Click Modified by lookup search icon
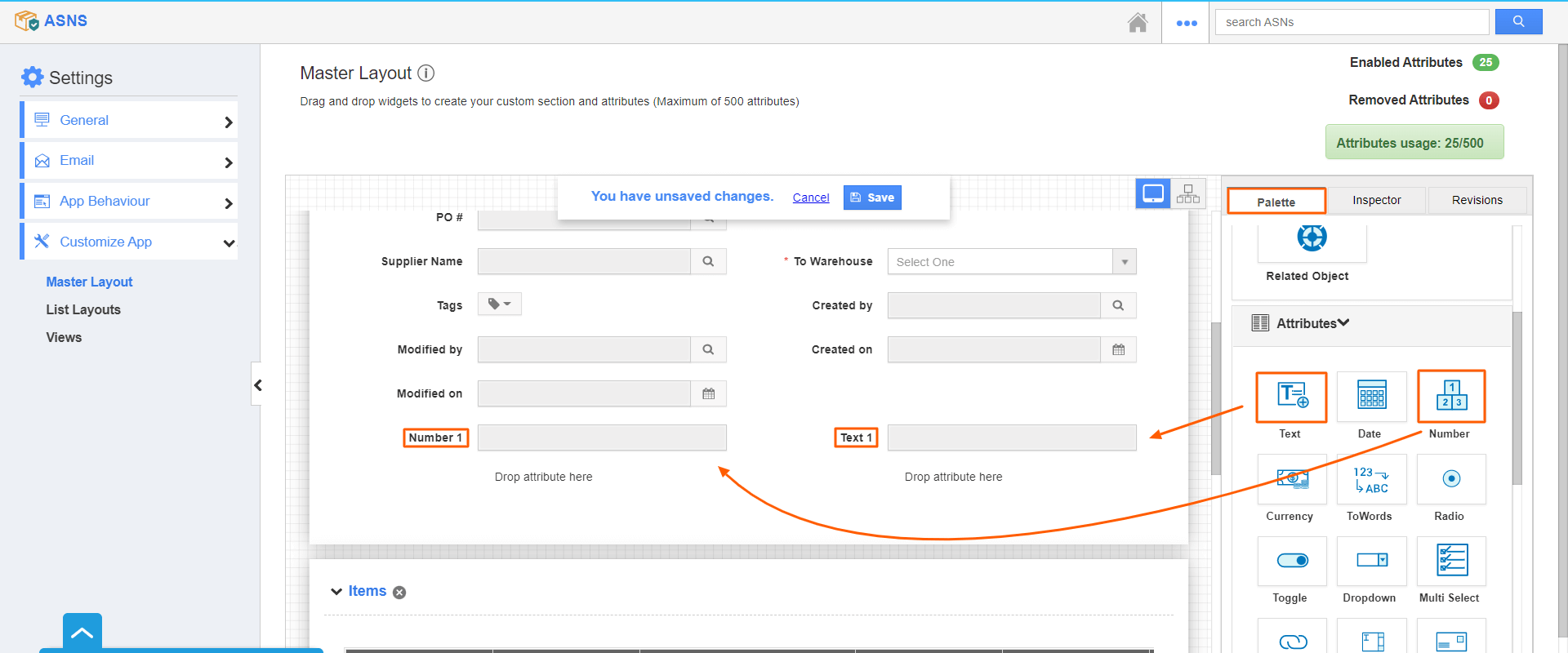The image size is (1568, 653). (708, 349)
